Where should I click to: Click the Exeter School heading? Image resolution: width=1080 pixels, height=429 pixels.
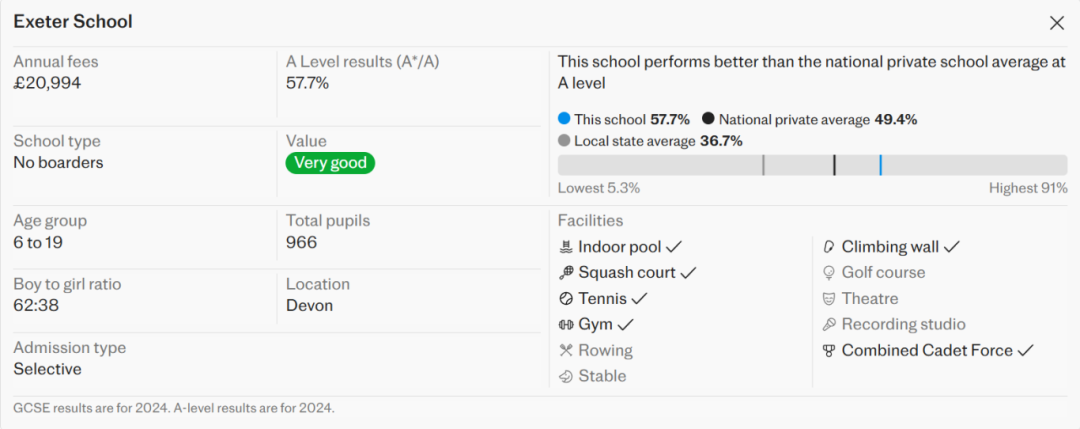tap(73, 22)
